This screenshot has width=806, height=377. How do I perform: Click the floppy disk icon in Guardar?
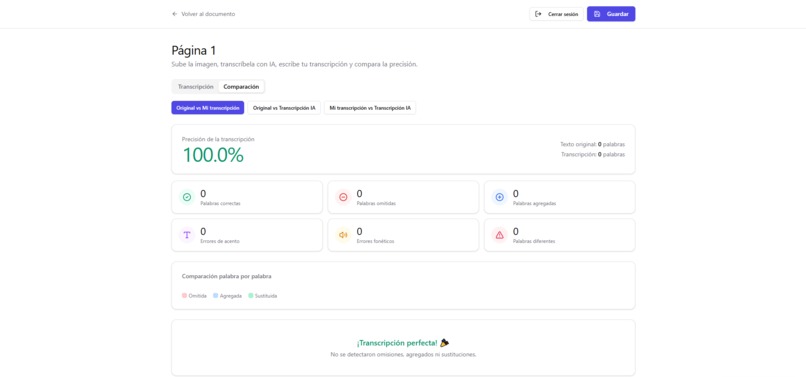pyautogui.click(x=597, y=14)
